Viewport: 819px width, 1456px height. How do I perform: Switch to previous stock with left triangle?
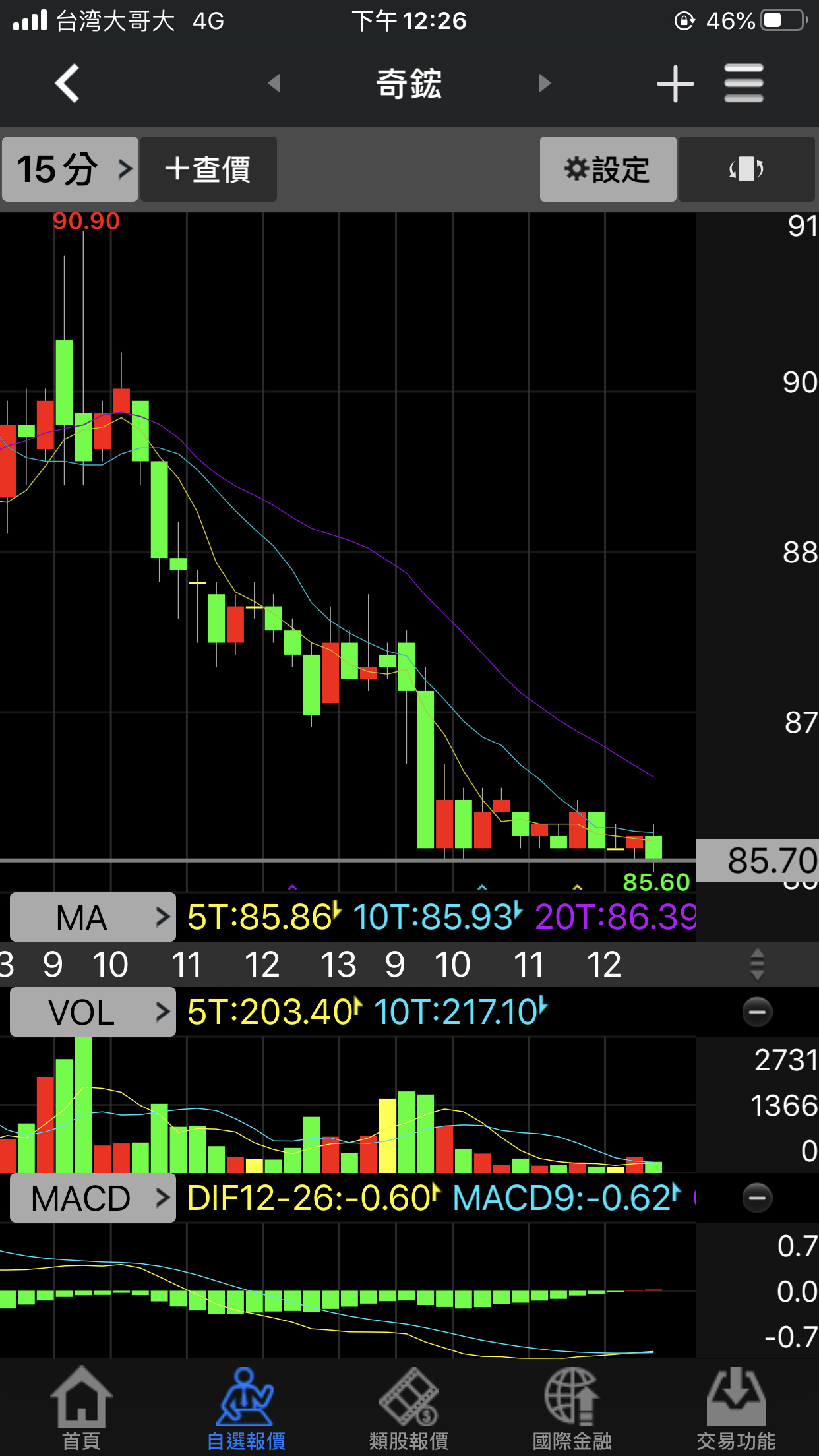pyautogui.click(x=274, y=83)
